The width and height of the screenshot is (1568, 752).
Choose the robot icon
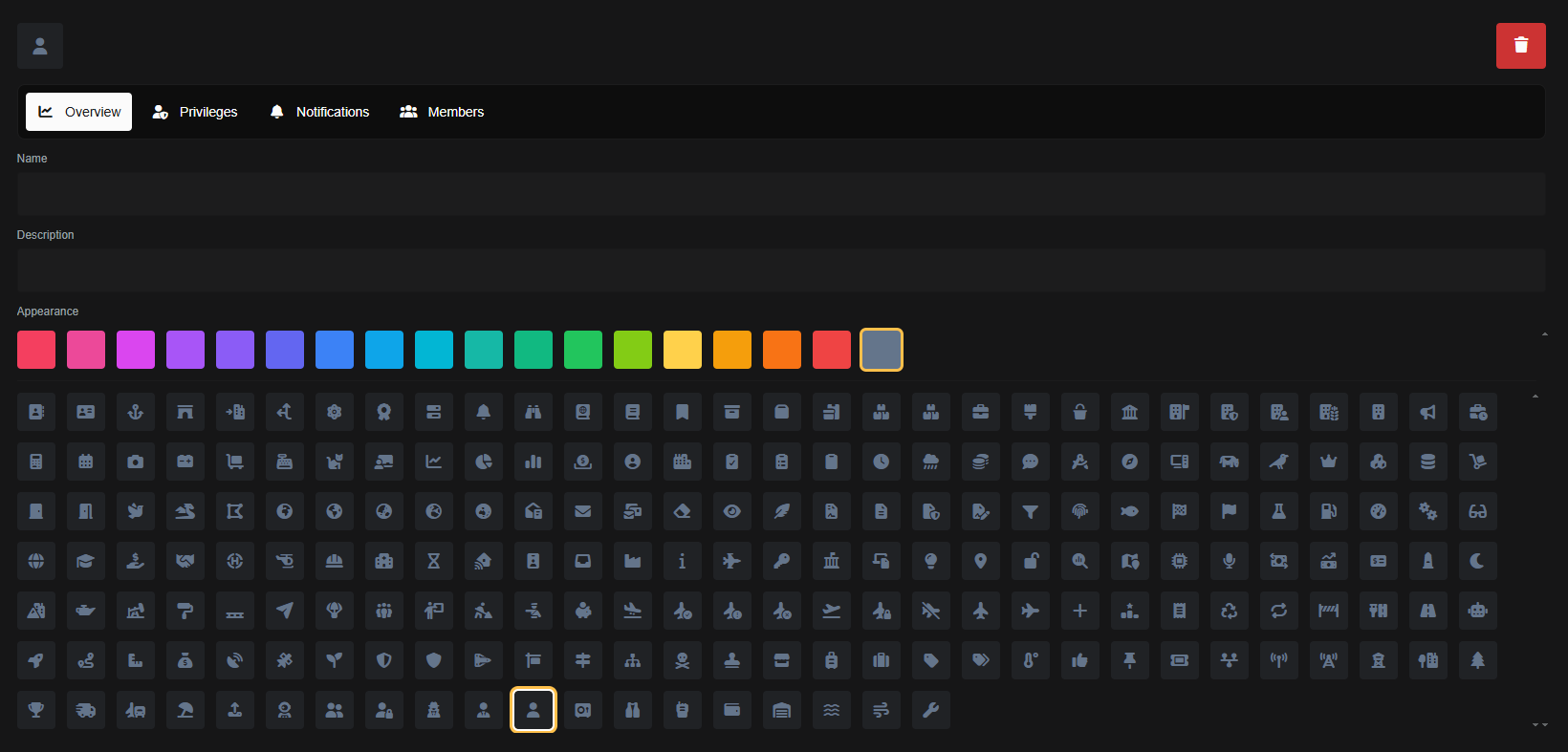click(x=1477, y=611)
